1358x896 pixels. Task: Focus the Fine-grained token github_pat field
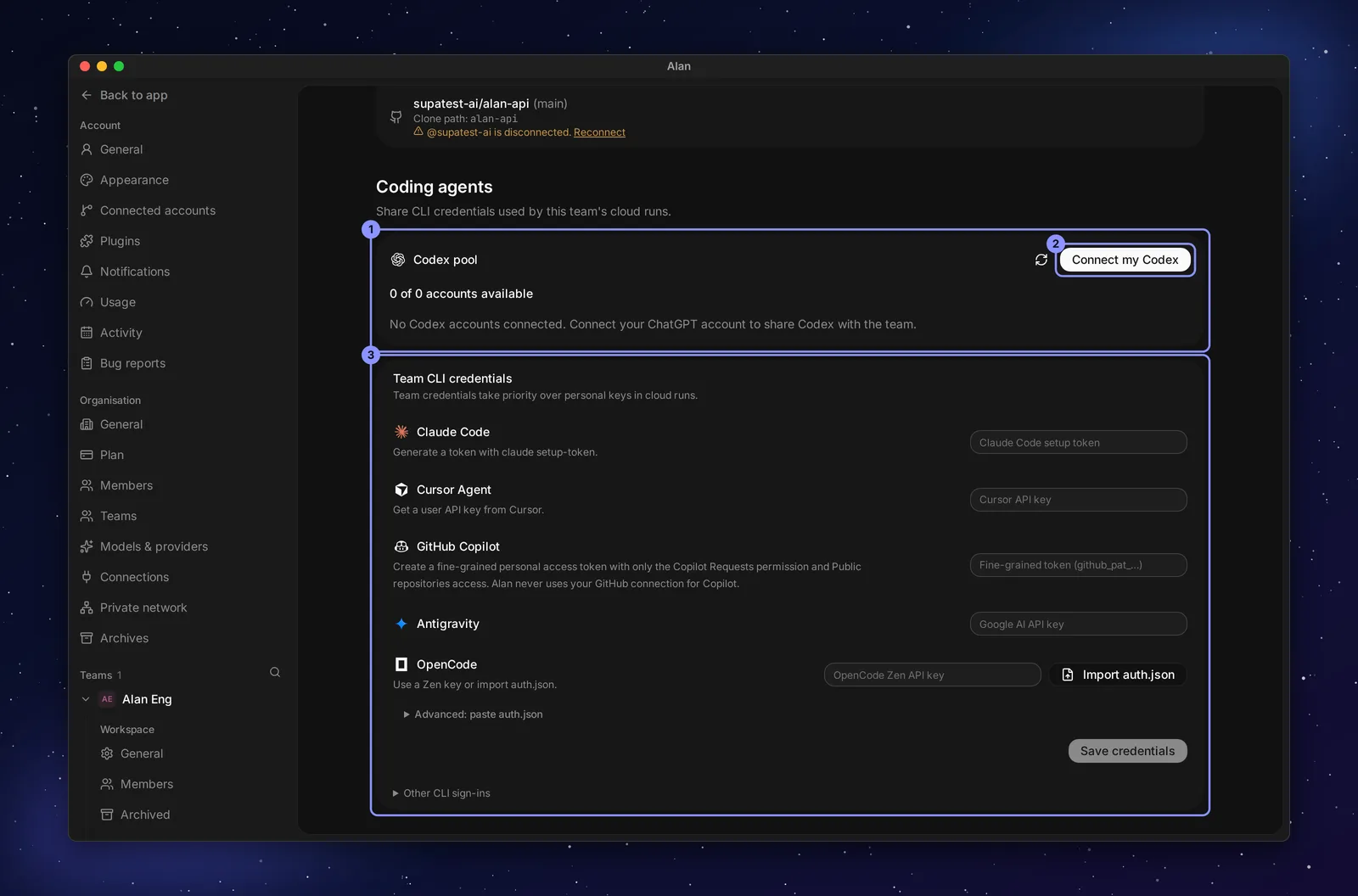(1078, 565)
